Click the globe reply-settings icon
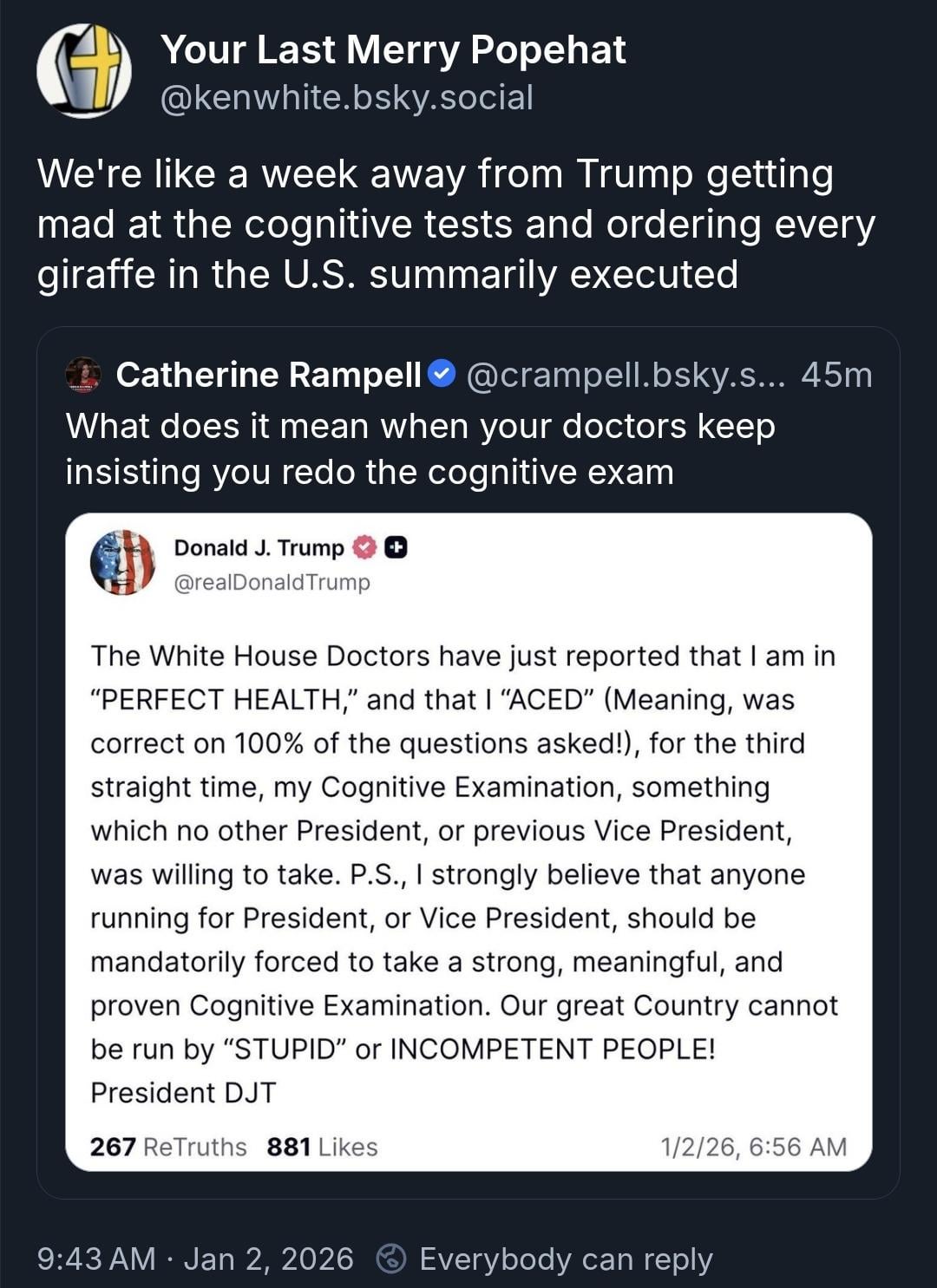This screenshot has width=937, height=1288. pyautogui.click(x=391, y=1259)
